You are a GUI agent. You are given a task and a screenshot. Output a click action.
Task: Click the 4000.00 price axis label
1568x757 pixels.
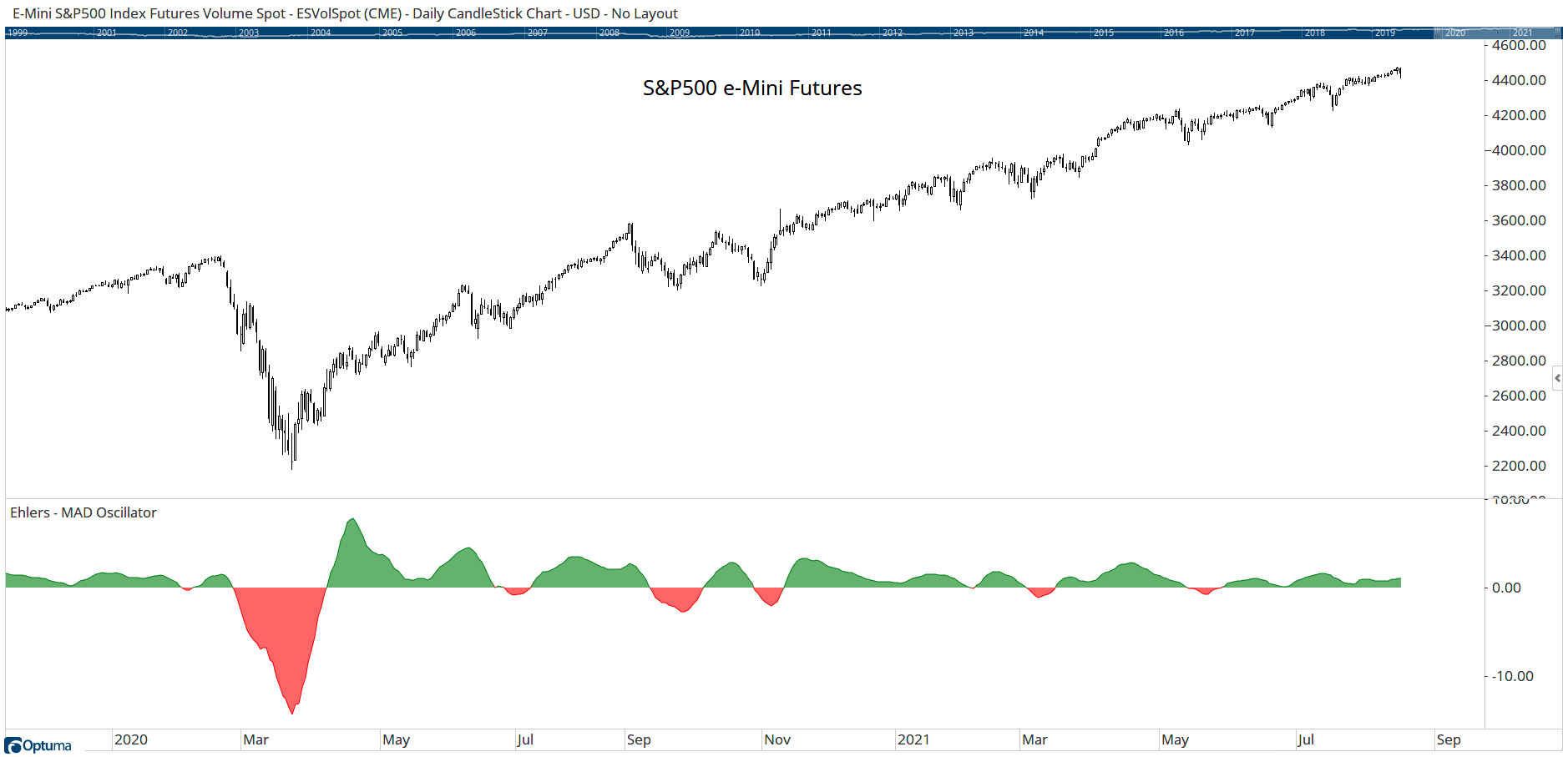pyautogui.click(x=1519, y=150)
